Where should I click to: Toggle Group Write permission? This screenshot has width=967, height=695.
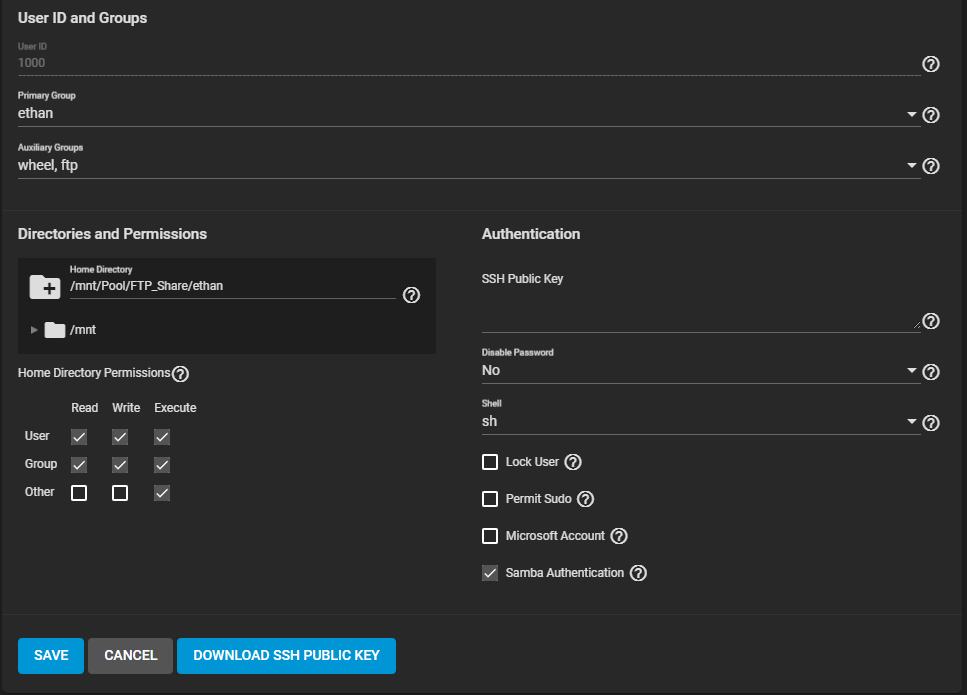click(x=120, y=465)
